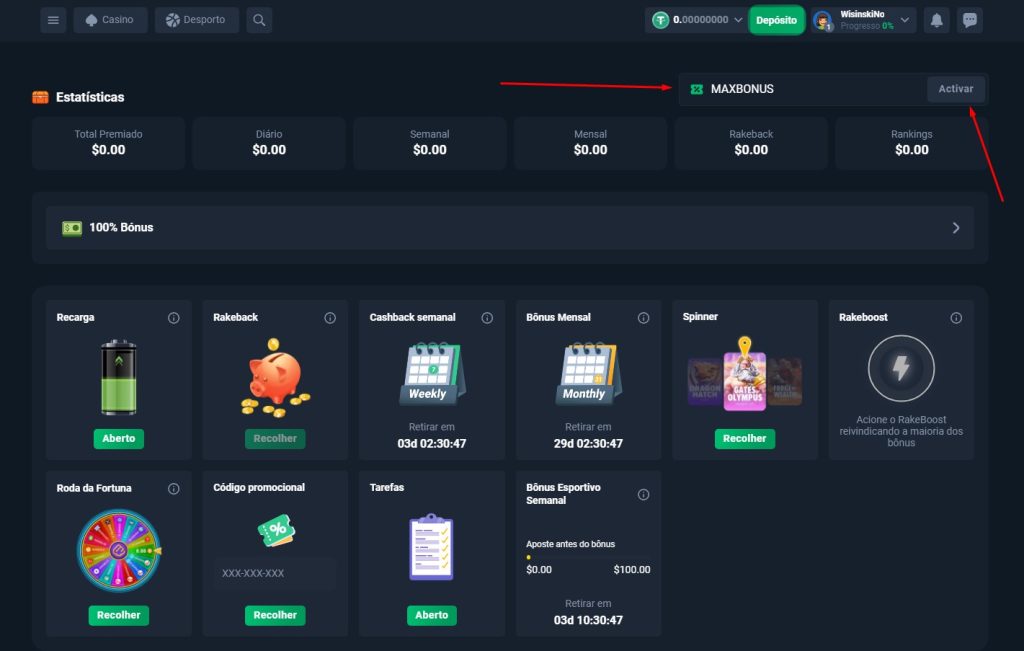Show info for Recarga
1024x651 pixels.
(174, 318)
